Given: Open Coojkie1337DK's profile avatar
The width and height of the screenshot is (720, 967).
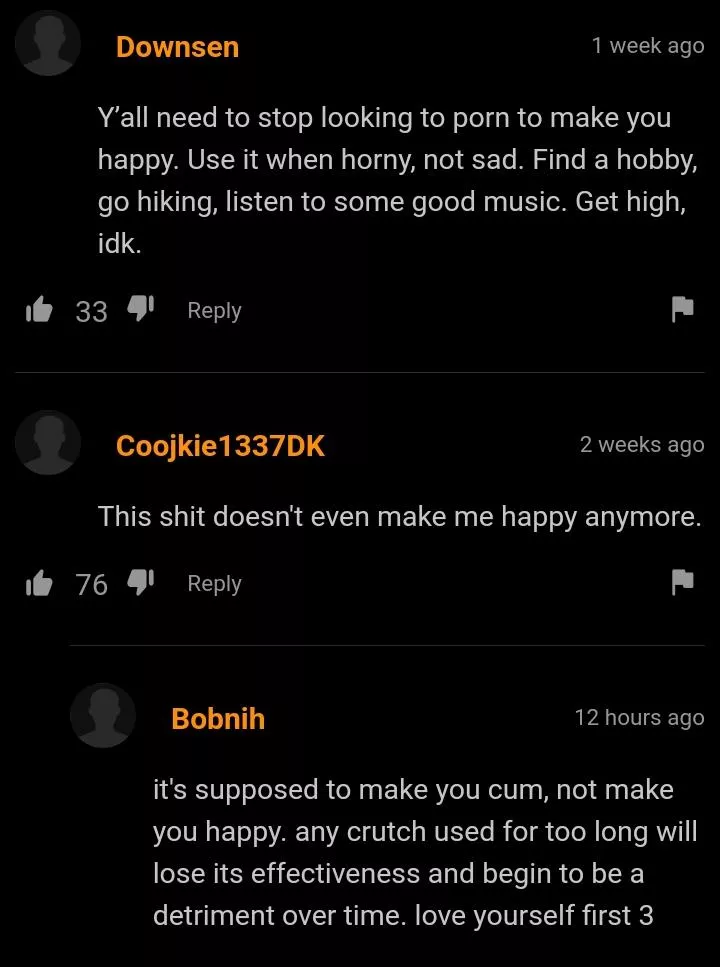Looking at the screenshot, I should click(48, 443).
